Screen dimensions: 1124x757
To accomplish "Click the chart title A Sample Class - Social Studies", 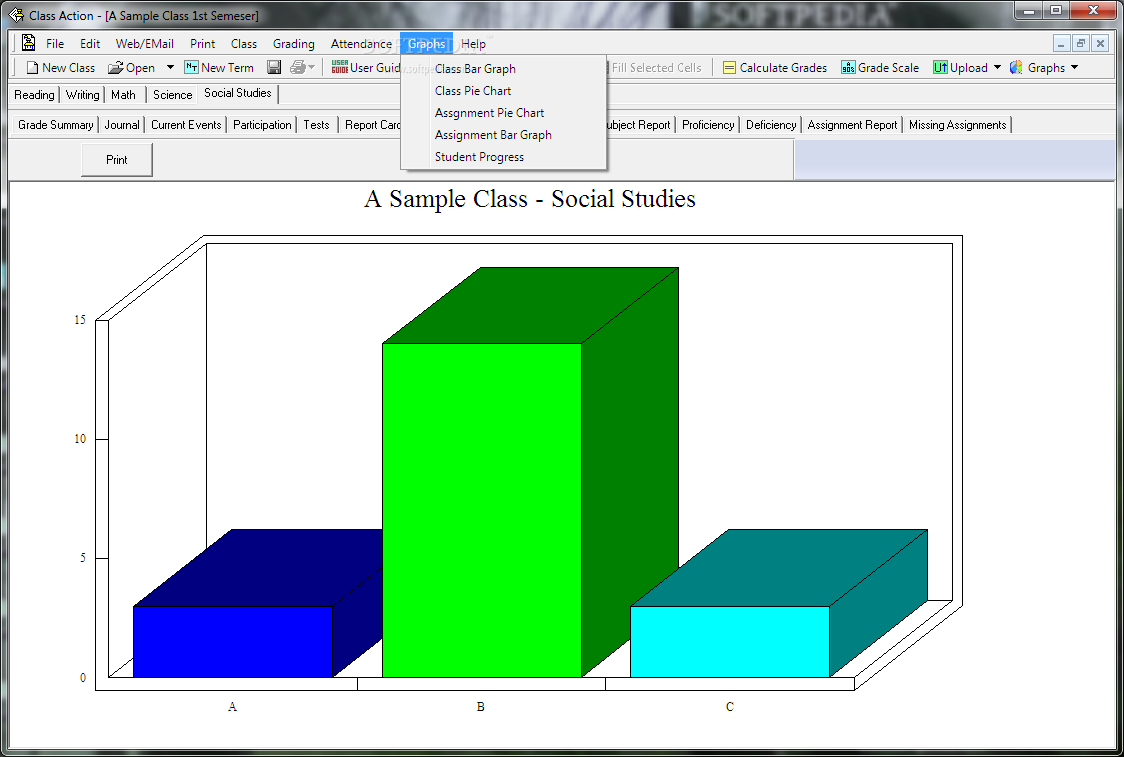I will [x=530, y=199].
